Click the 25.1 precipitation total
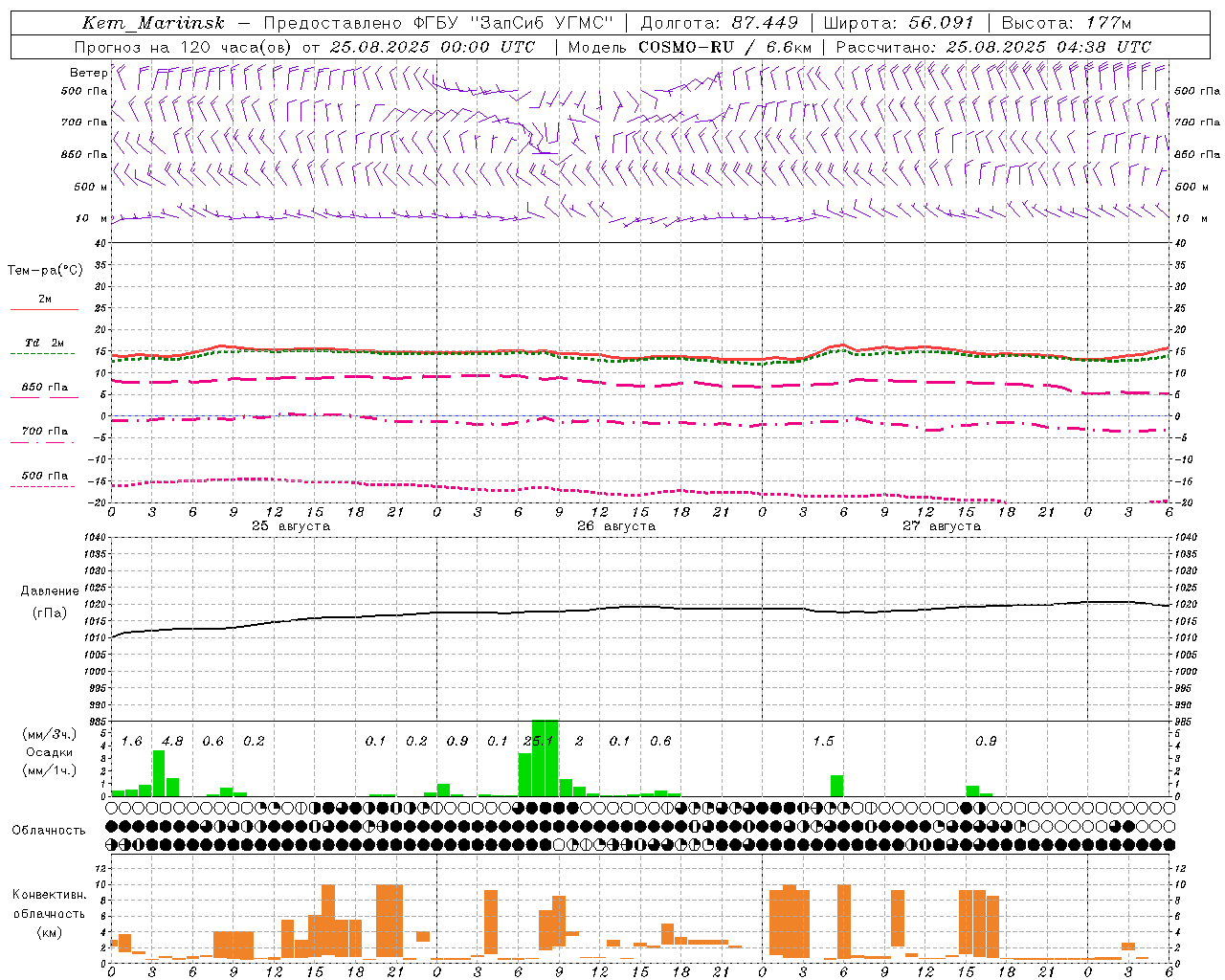 (538, 742)
